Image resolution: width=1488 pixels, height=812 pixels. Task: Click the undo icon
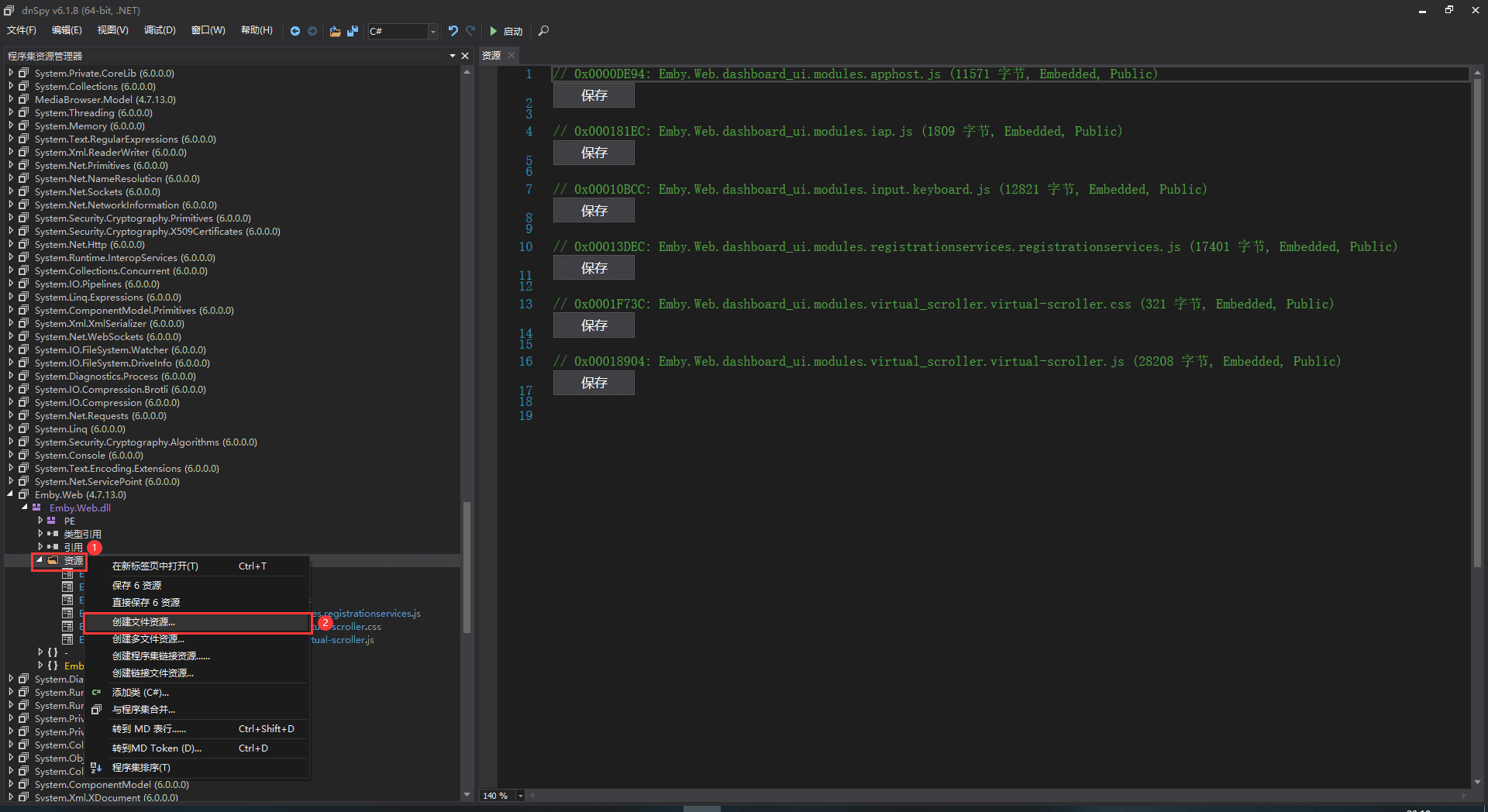[x=453, y=31]
